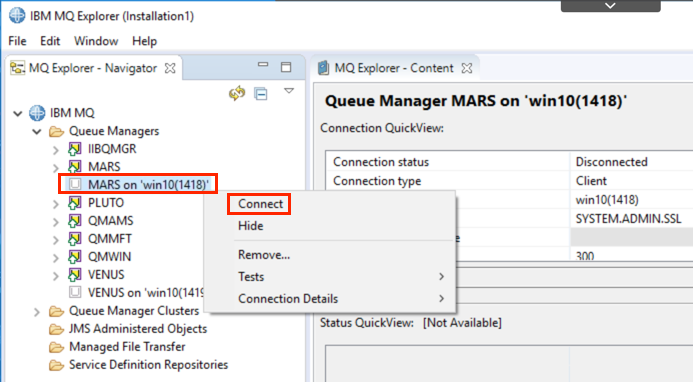
Task: Click the QMAMS queue manager icon
Action: coord(75,221)
